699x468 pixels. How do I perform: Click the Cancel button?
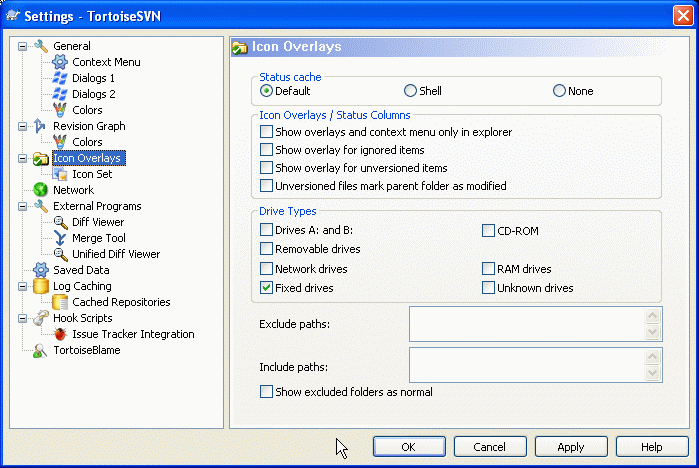tap(490, 447)
